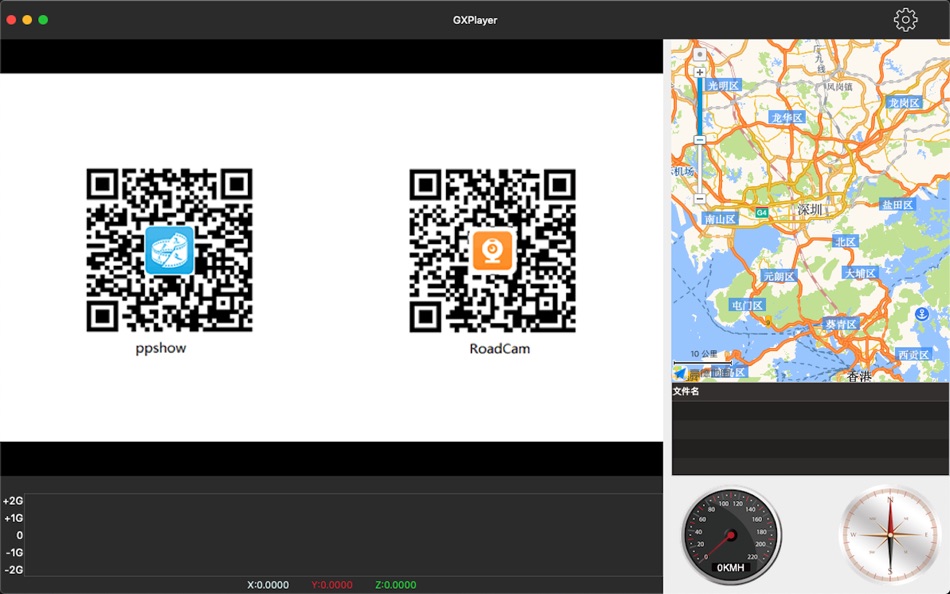Click the 0KMH speed readout

731,568
